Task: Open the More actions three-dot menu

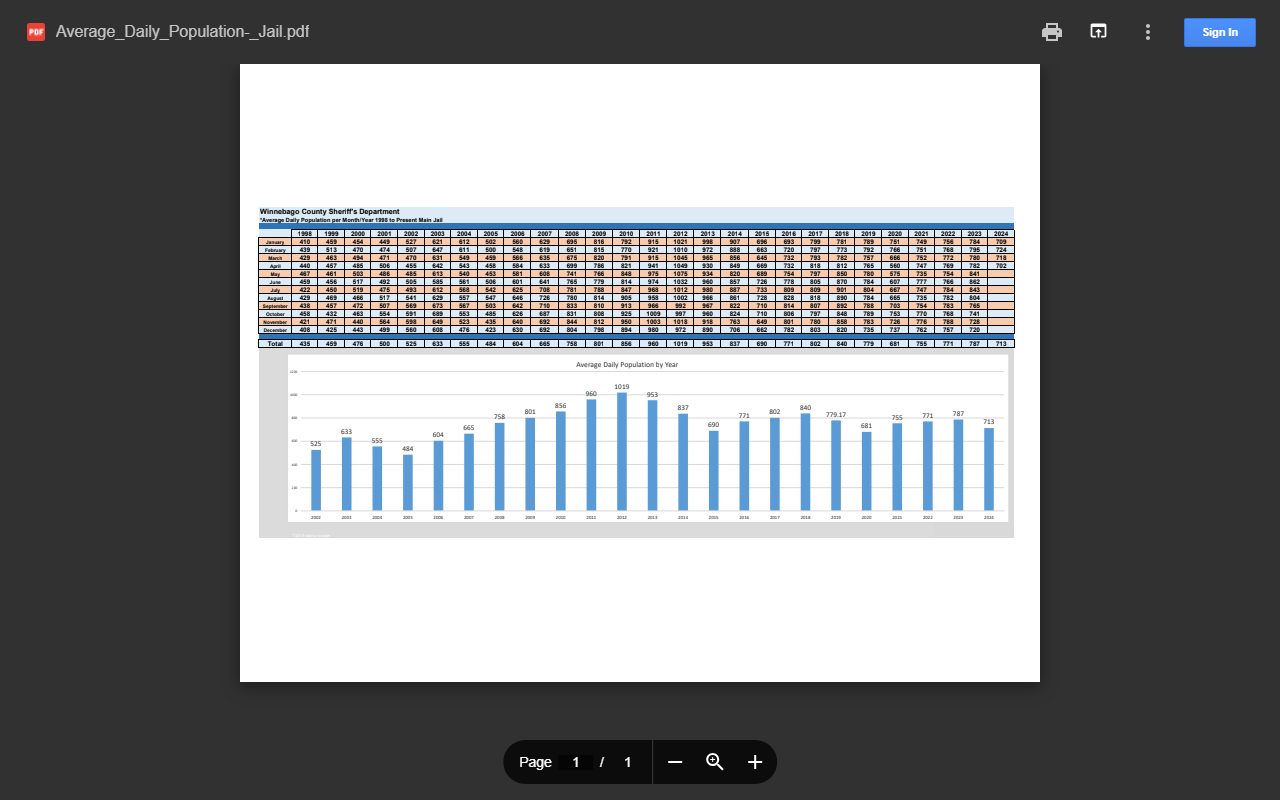Action: [1148, 32]
